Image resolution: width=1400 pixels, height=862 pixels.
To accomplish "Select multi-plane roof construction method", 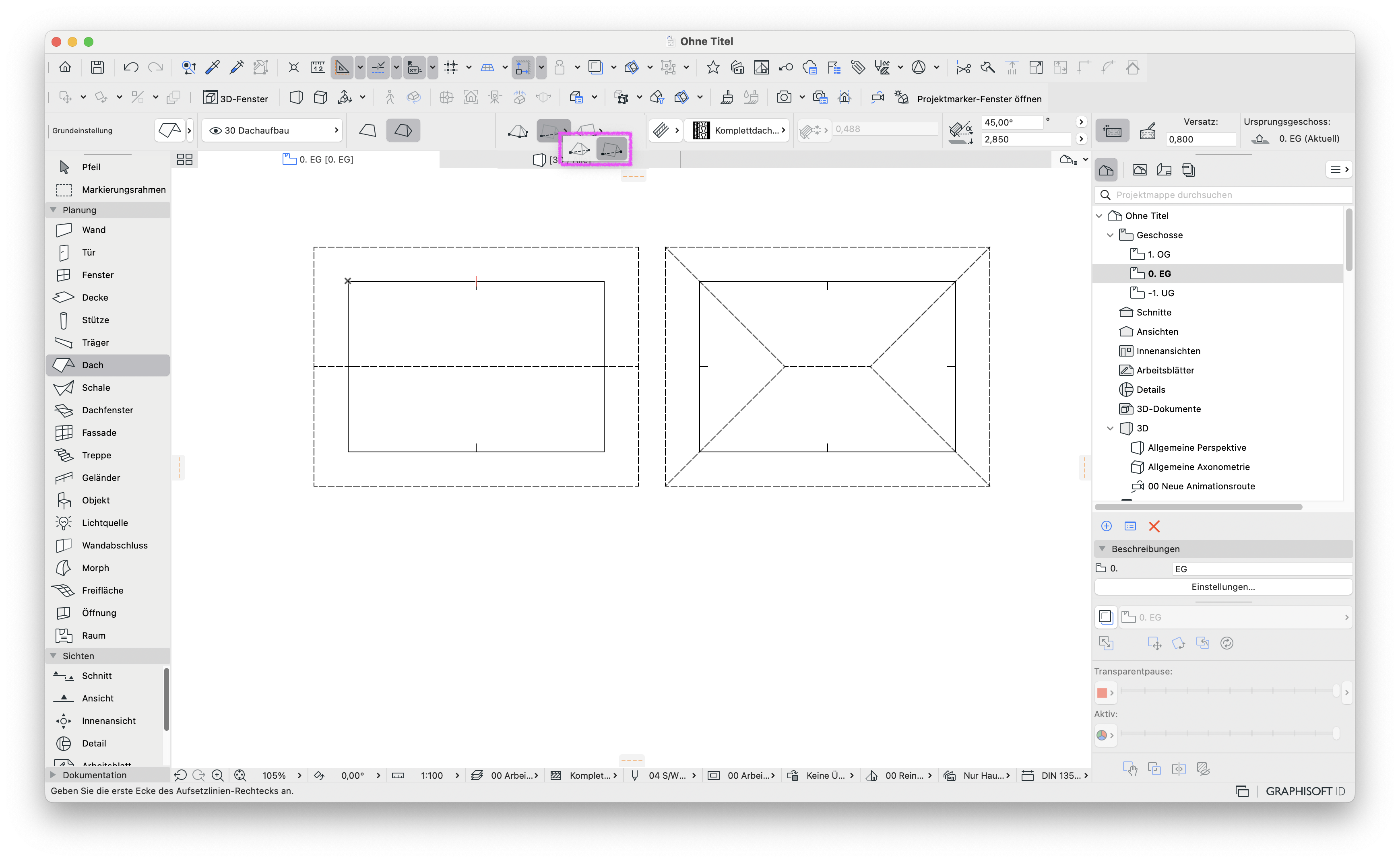I will click(403, 130).
